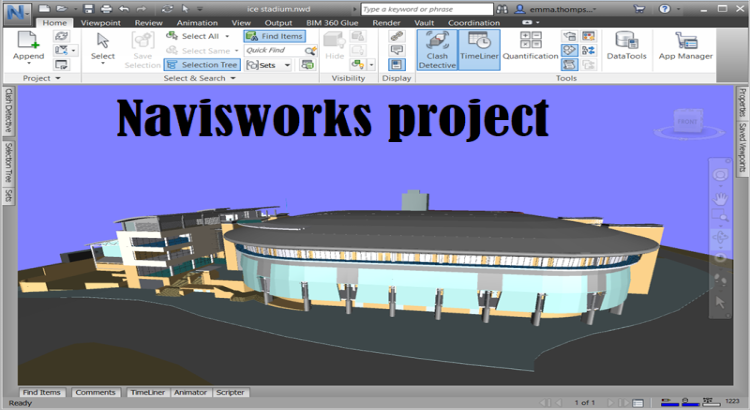Undo the last action with arrow icon

pos(124,9)
